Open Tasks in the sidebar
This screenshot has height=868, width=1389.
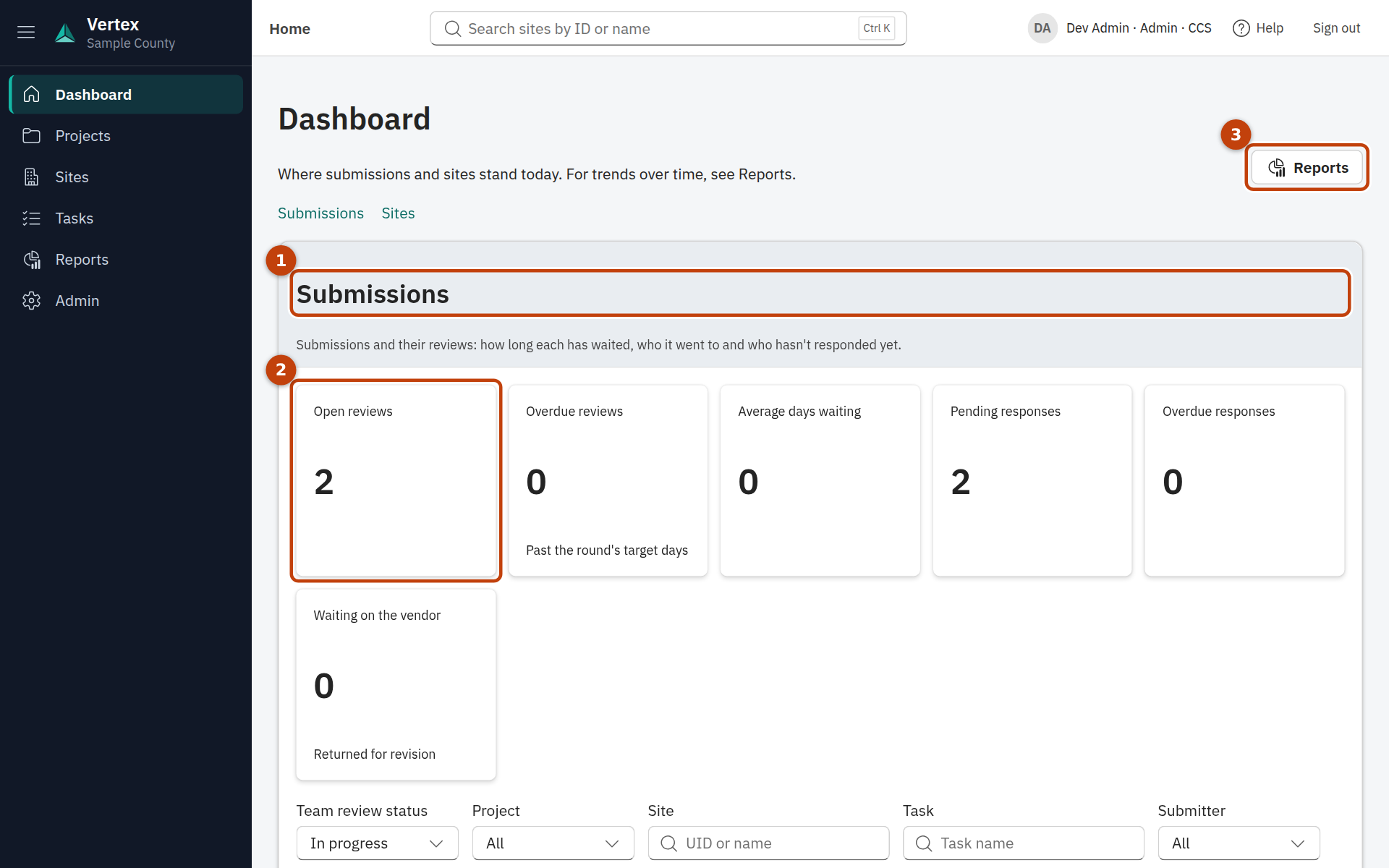[x=126, y=218]
